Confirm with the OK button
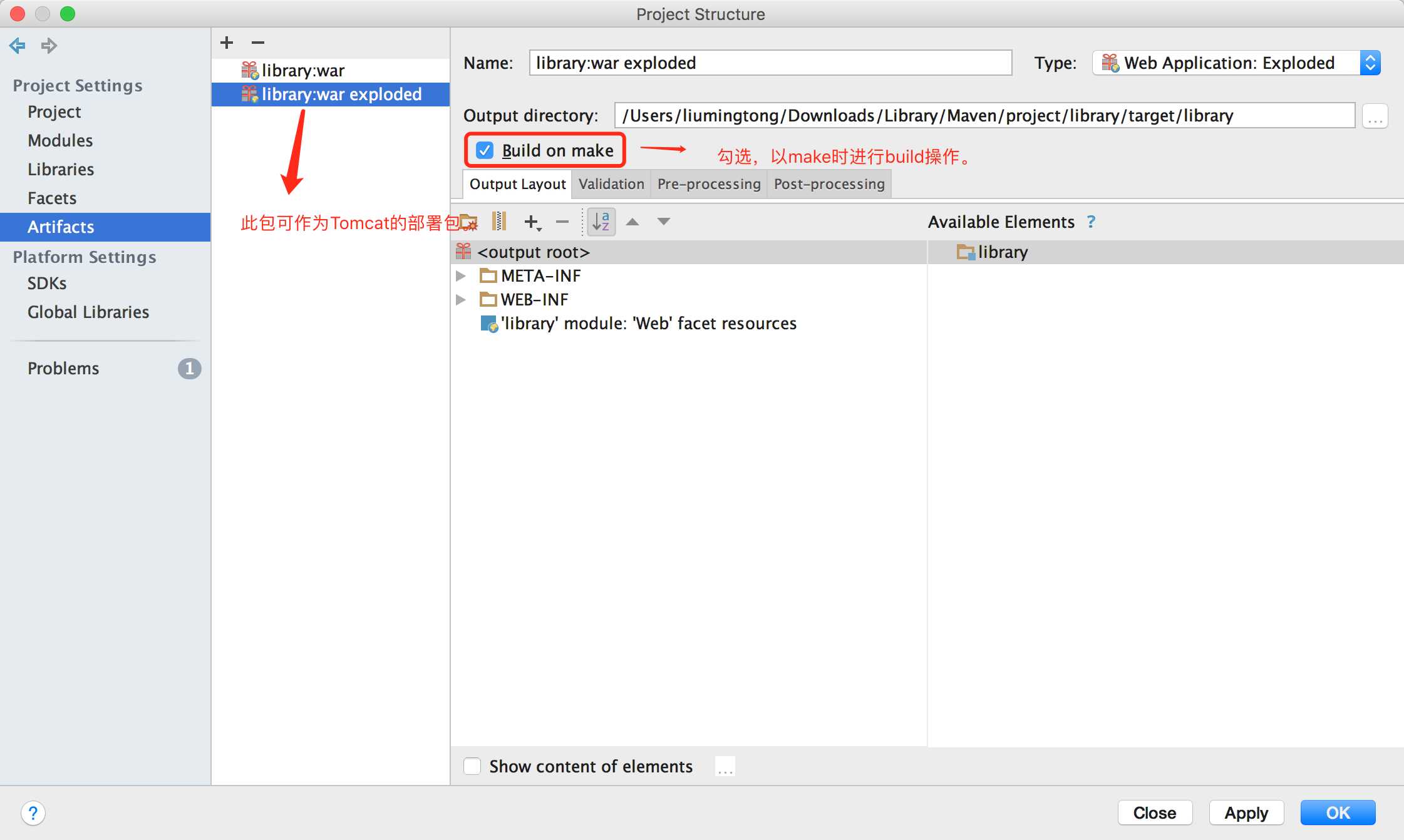The image size is (1404, 840). tap(1338, 812)
